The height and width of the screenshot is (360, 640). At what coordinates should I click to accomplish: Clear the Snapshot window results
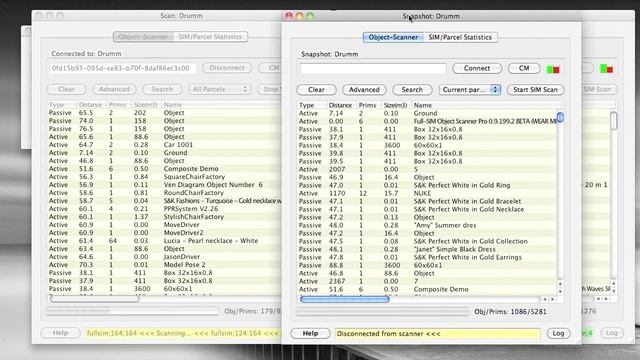pyautogui.click(x=316, y=90)
